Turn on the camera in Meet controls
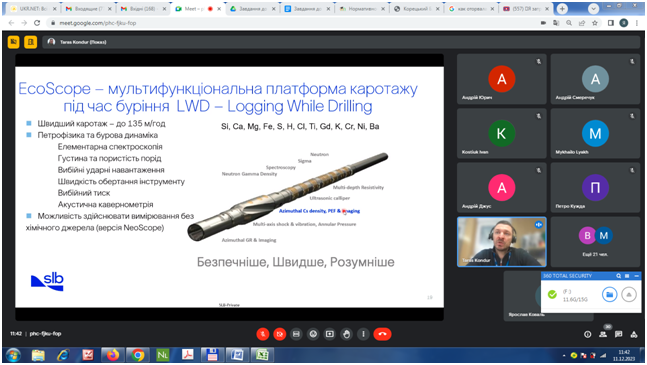This screenshot has height=365, width=647. [x=280, y=334]
